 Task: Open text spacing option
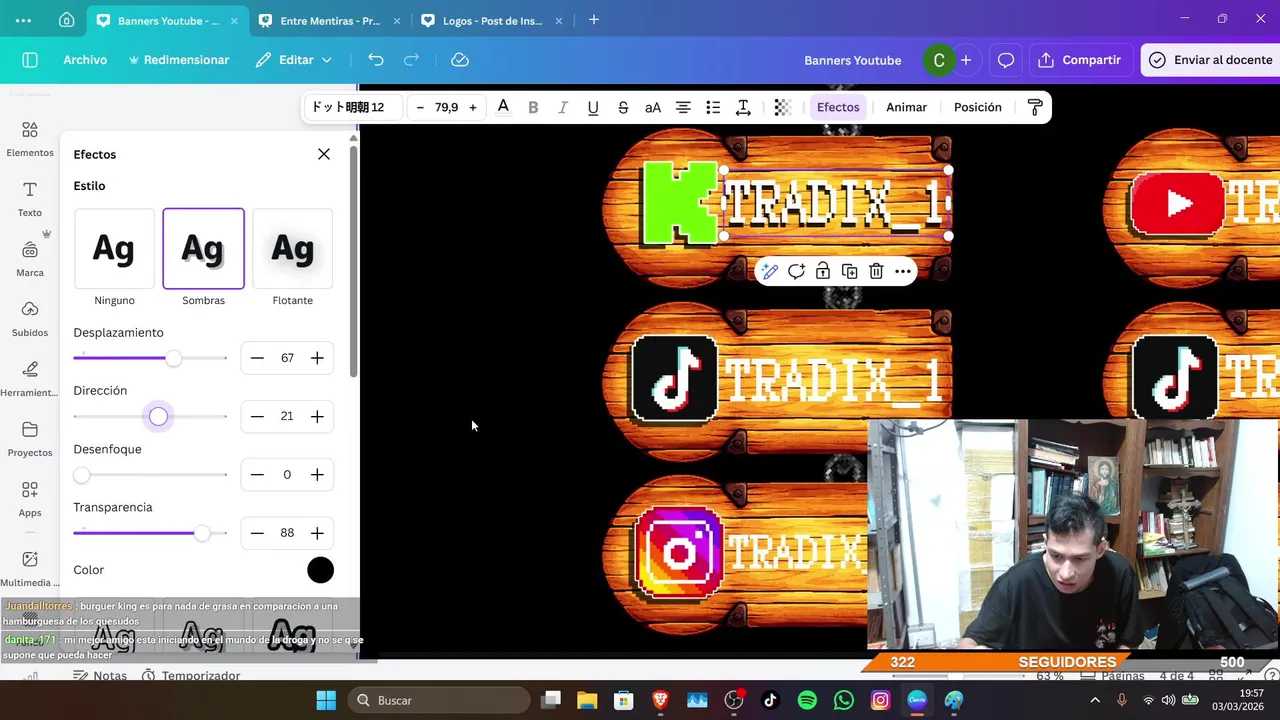tap(743, 107)
